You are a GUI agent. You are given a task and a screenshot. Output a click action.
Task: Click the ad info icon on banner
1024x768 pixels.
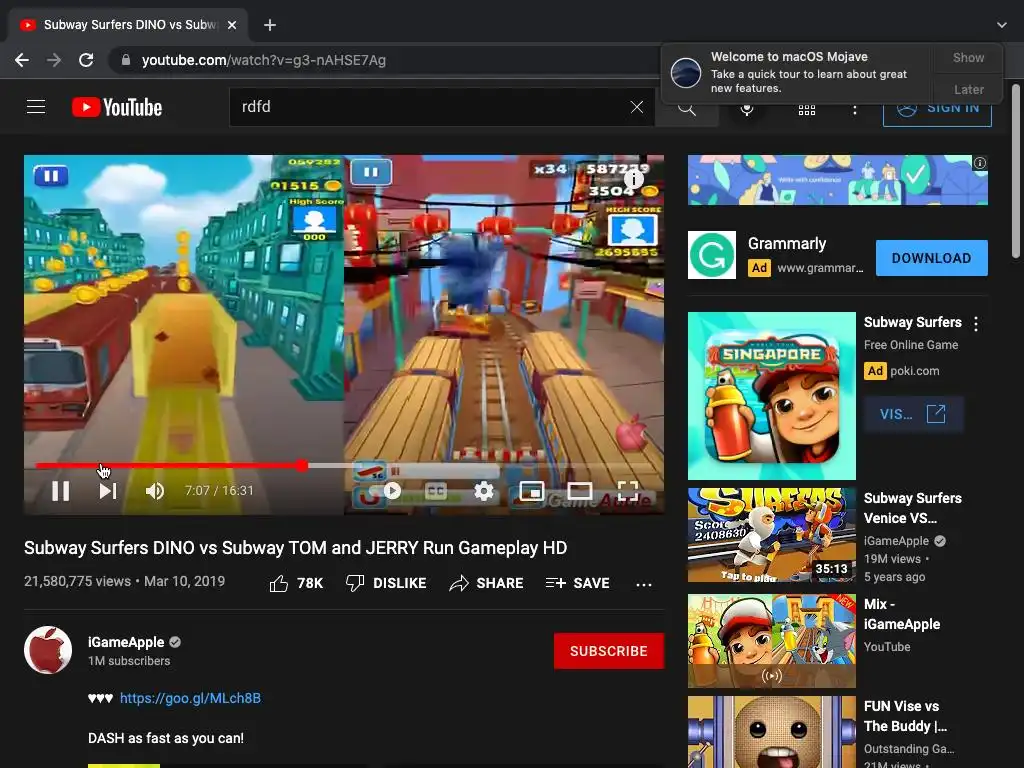coord(980,163)
